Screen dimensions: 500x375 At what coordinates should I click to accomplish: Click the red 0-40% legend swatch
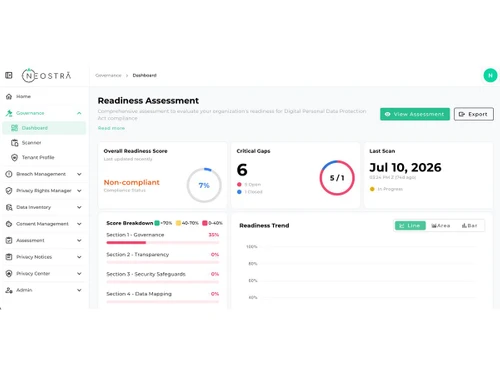click(205, 223)
